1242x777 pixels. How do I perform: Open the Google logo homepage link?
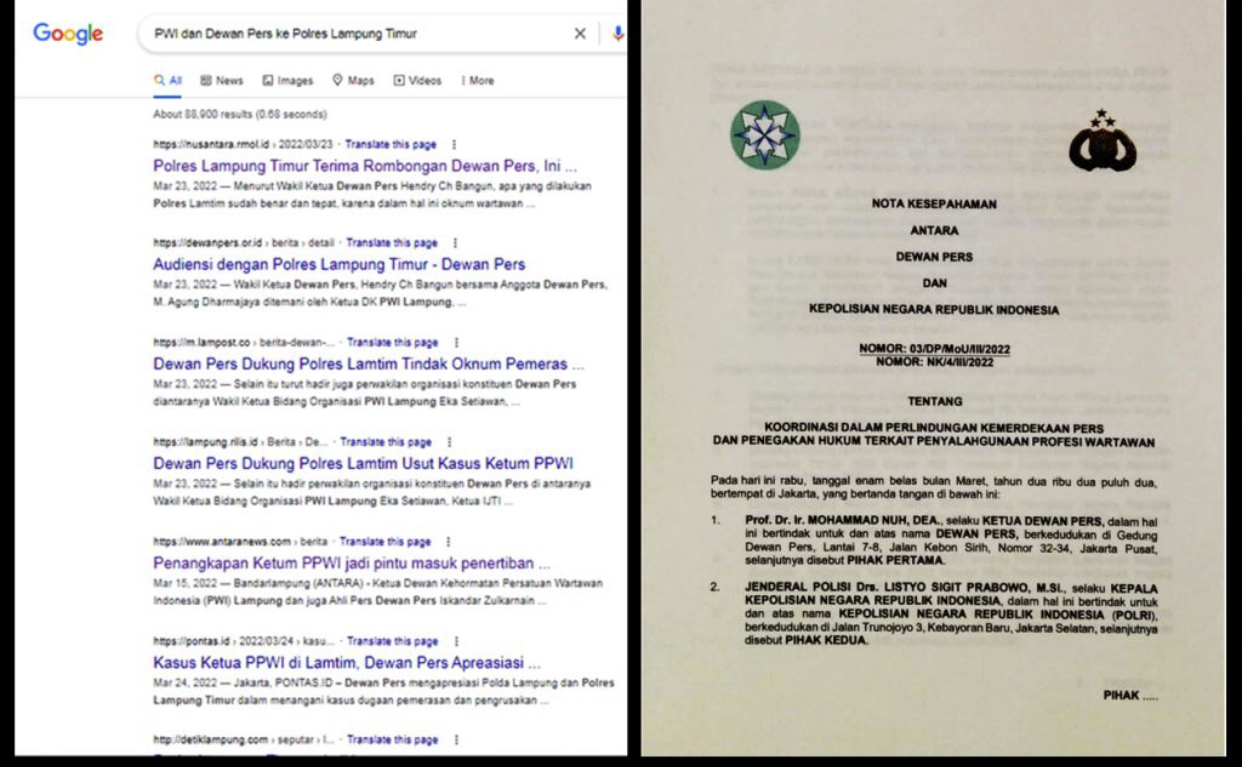coord(68,33)
